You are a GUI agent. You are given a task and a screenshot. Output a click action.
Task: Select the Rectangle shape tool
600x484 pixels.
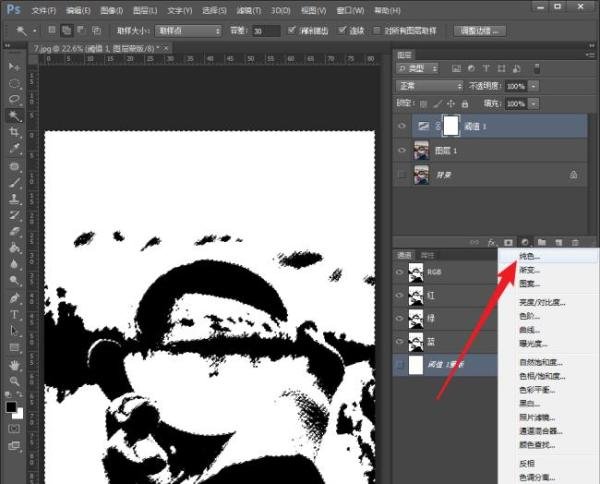[14, 347]
